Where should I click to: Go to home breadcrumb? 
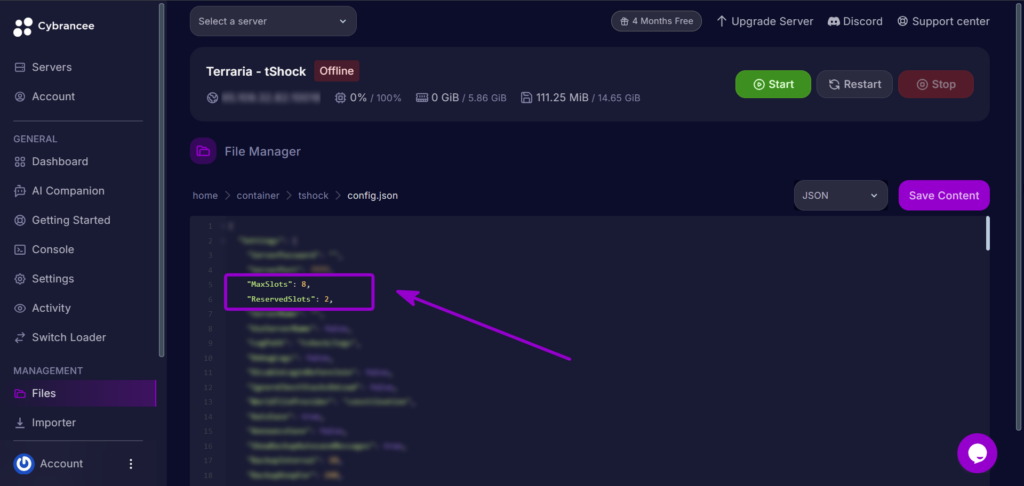point(205,195)
